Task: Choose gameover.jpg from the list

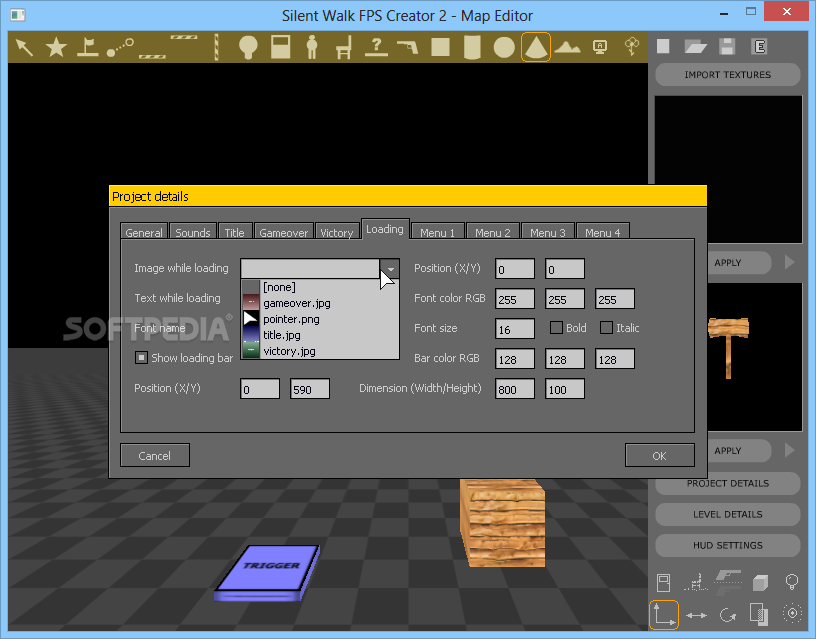Action: (320, 303)
